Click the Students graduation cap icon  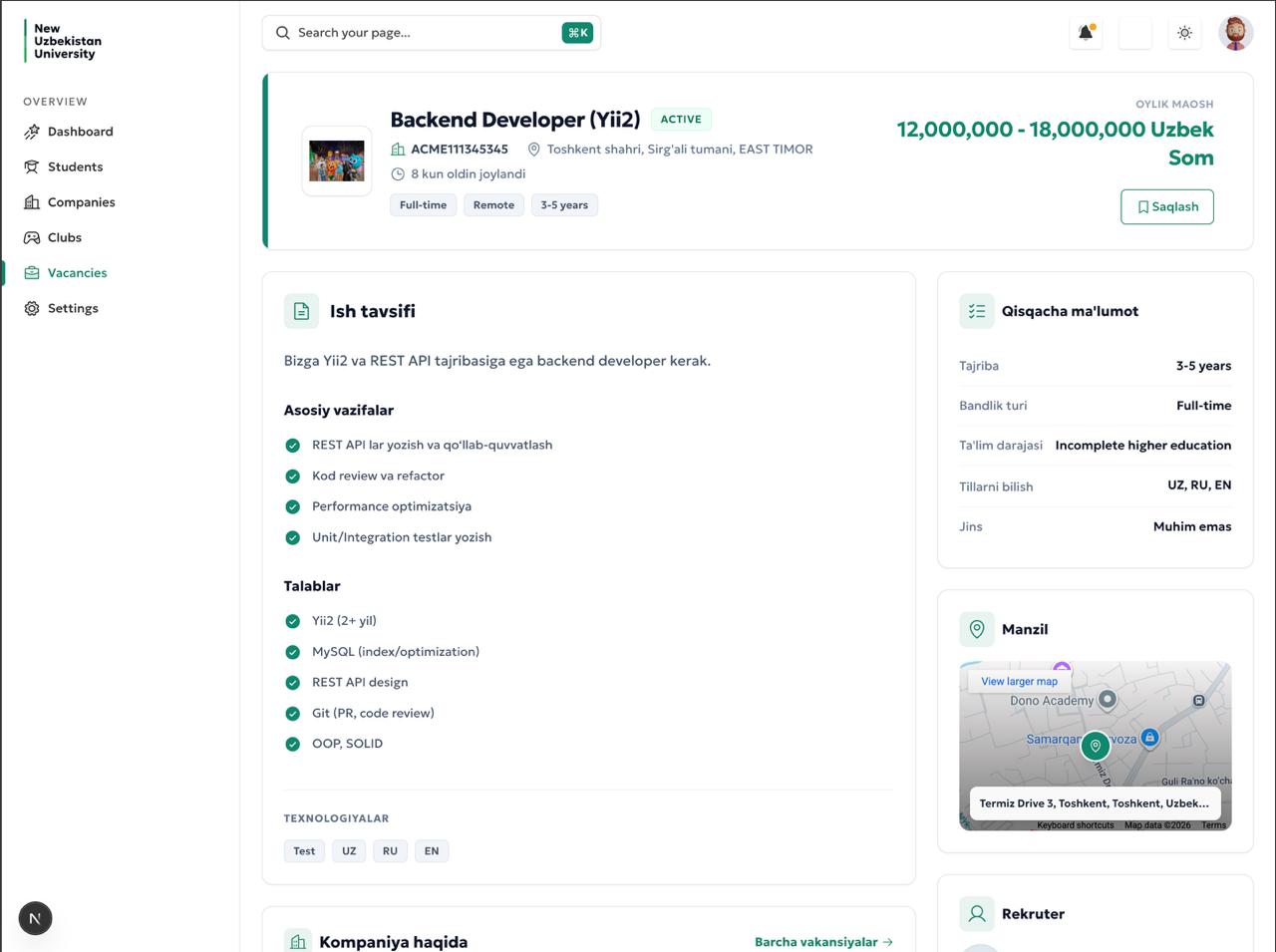click(32, 167)
